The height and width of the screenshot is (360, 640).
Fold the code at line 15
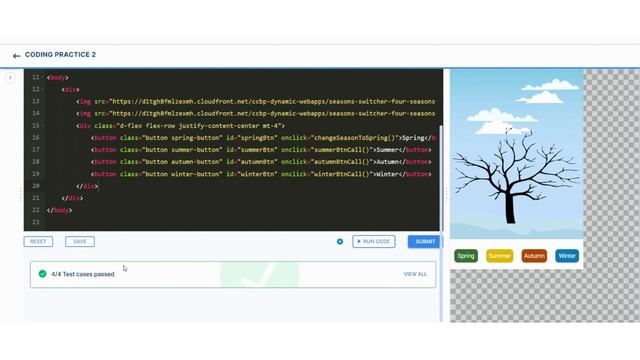coord(43,126)
